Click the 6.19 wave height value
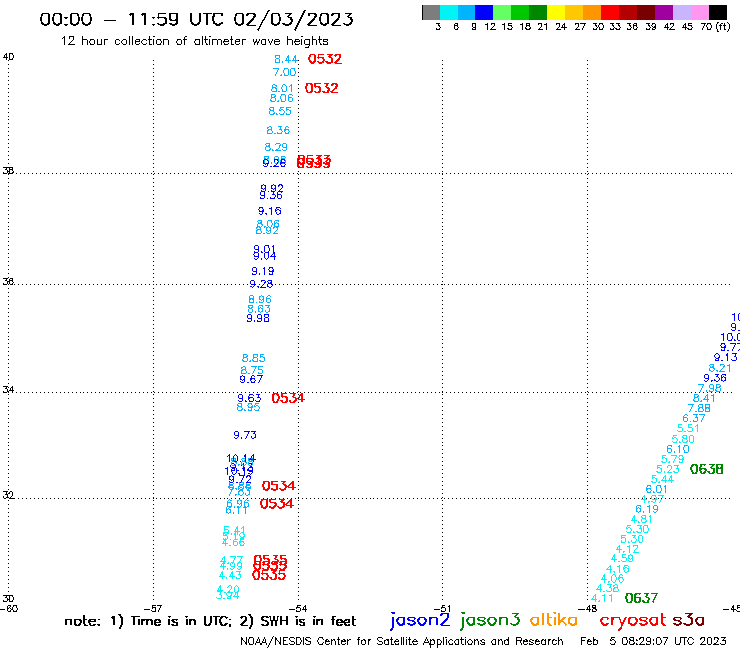Screen dimensions: 740x650 point(647,509)
